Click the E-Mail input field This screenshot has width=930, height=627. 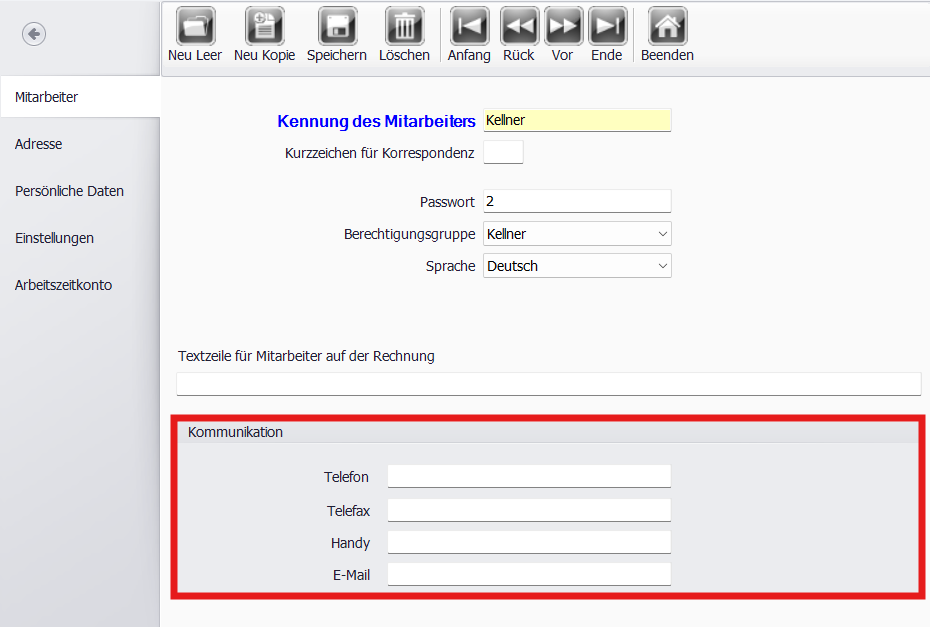click(529, 574)
